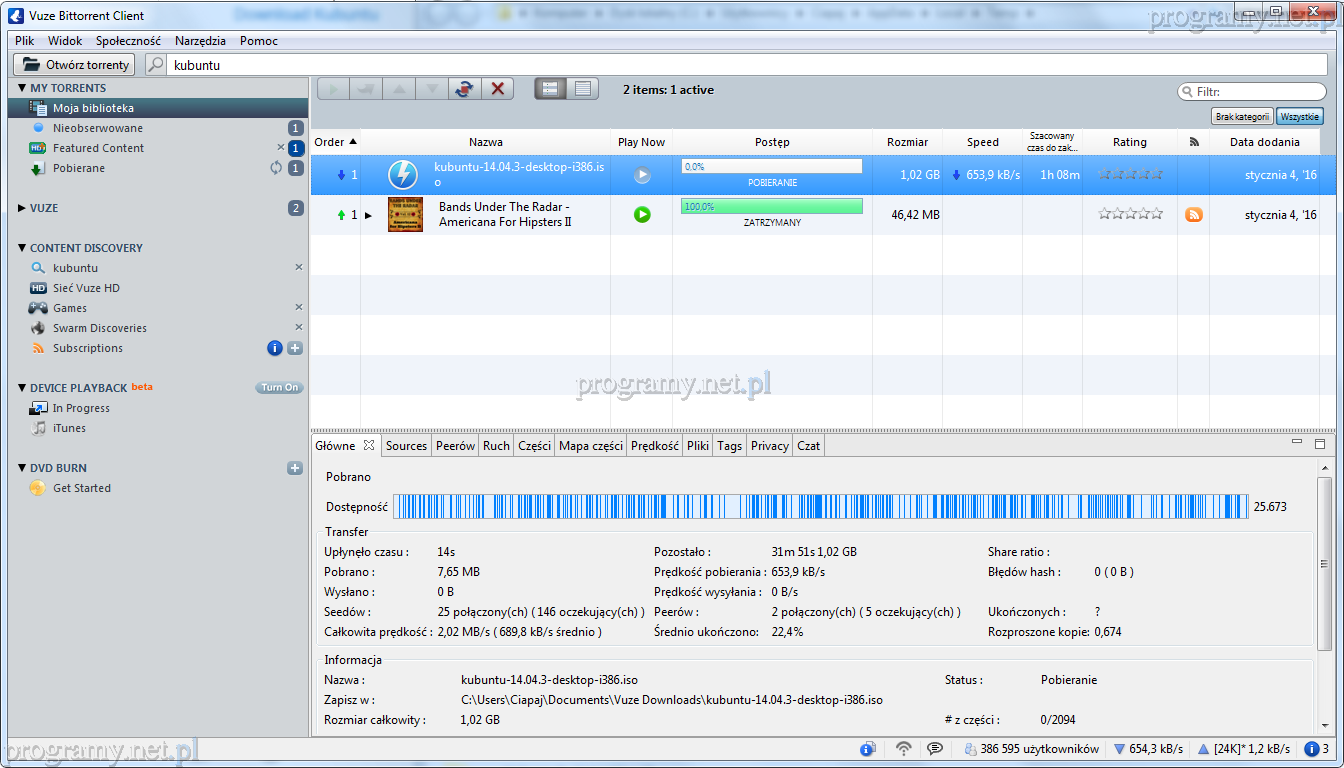Viewport: 1344px width, 768px height.
Task: Collapse the CONTENT DISCOVERY section
Action: click(22, 248)
